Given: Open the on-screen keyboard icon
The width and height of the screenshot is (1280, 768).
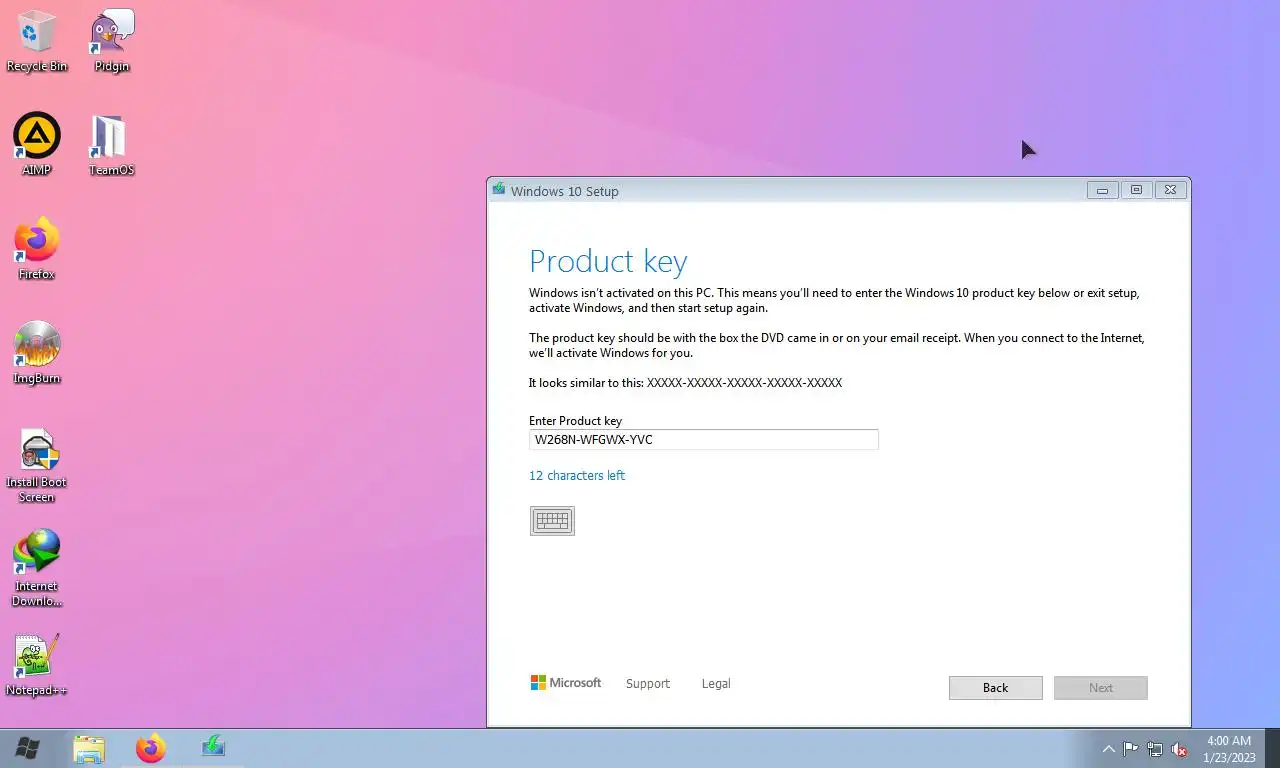Looking at the screenshot, I should (x=552, y=520).
